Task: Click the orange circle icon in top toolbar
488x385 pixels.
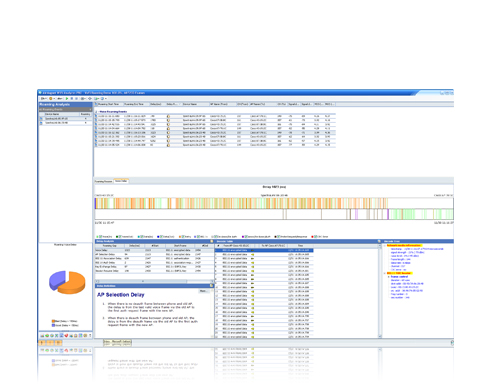Action: tap(51, 99)
